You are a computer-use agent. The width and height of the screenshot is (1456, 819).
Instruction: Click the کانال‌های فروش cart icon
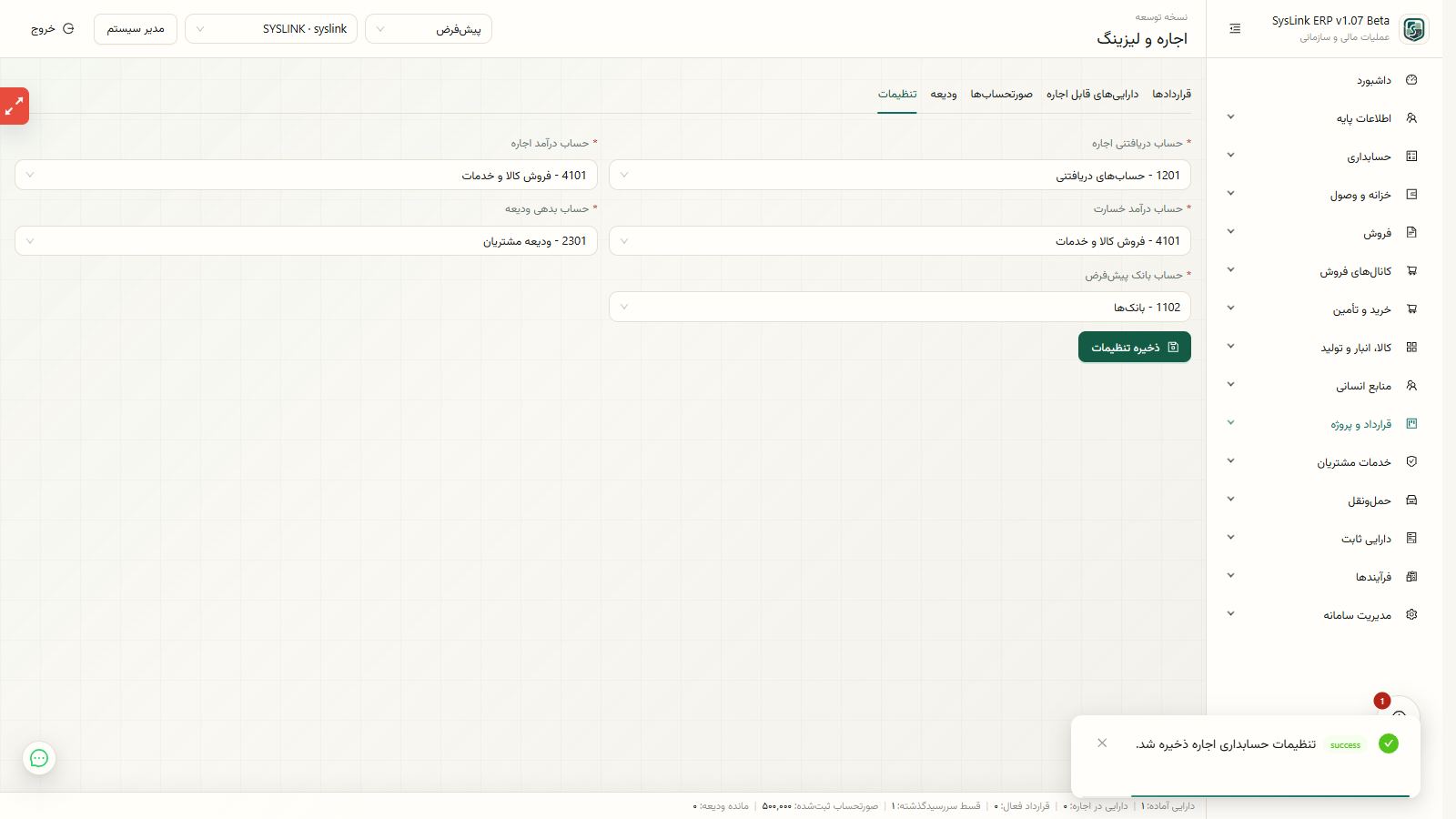(1411, 271)
